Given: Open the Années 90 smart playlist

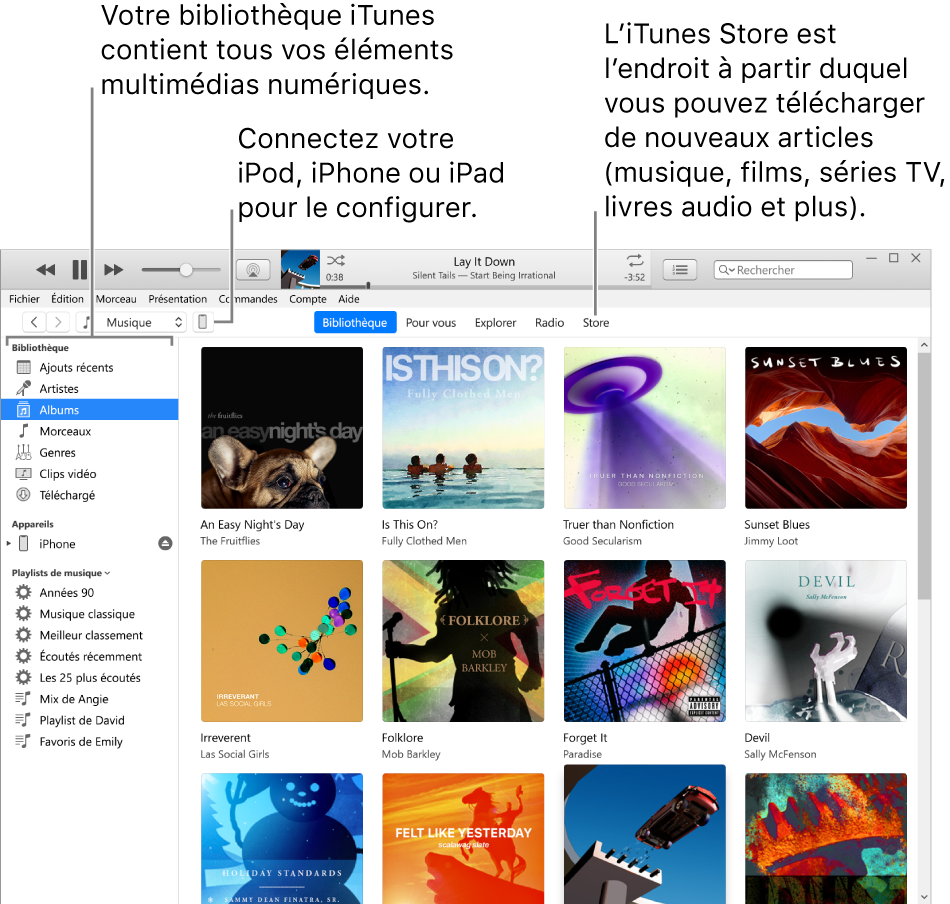Looking at the screenshot, I should point(90,592).
